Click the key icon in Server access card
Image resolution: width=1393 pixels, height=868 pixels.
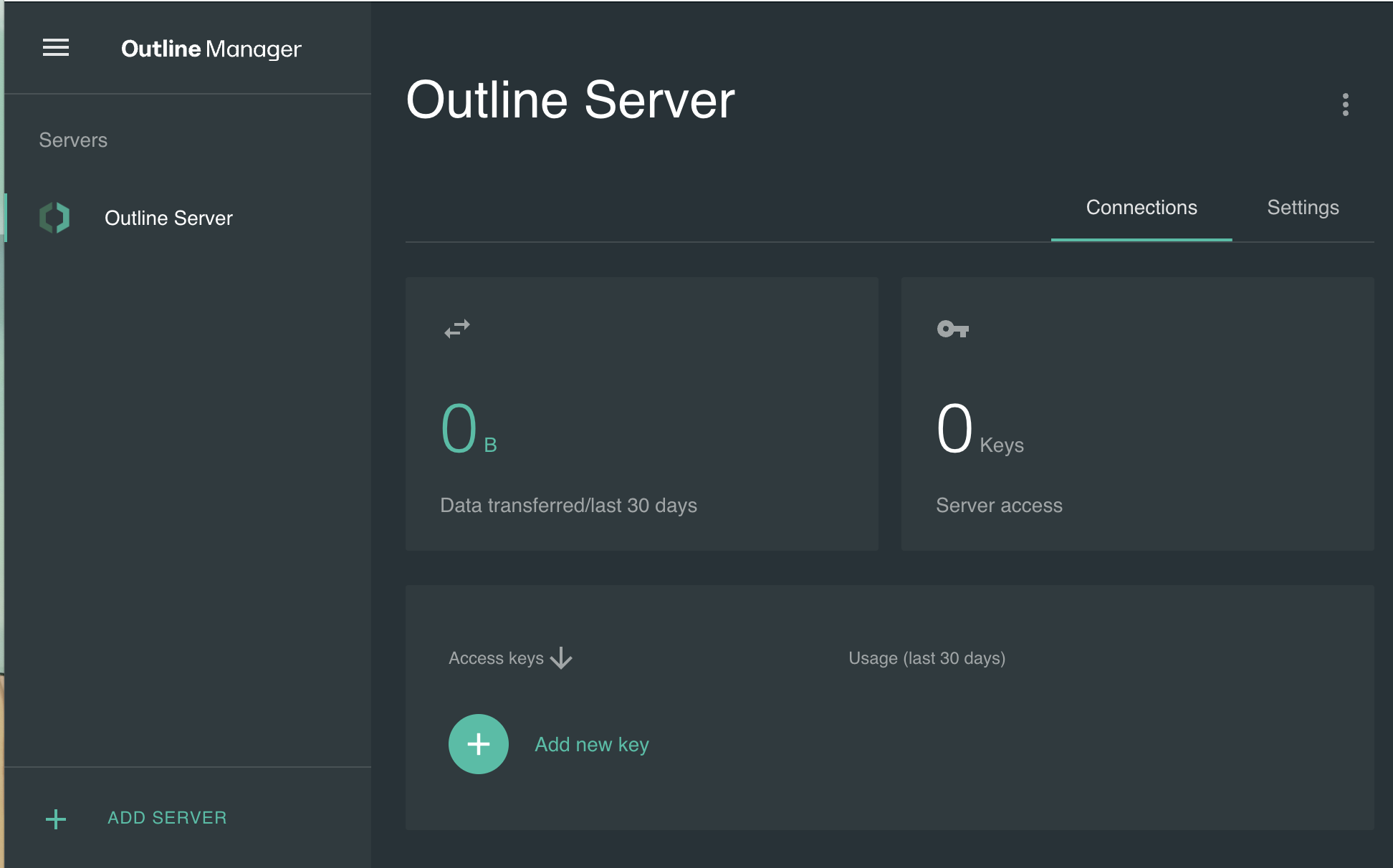[x=952, y=329]
